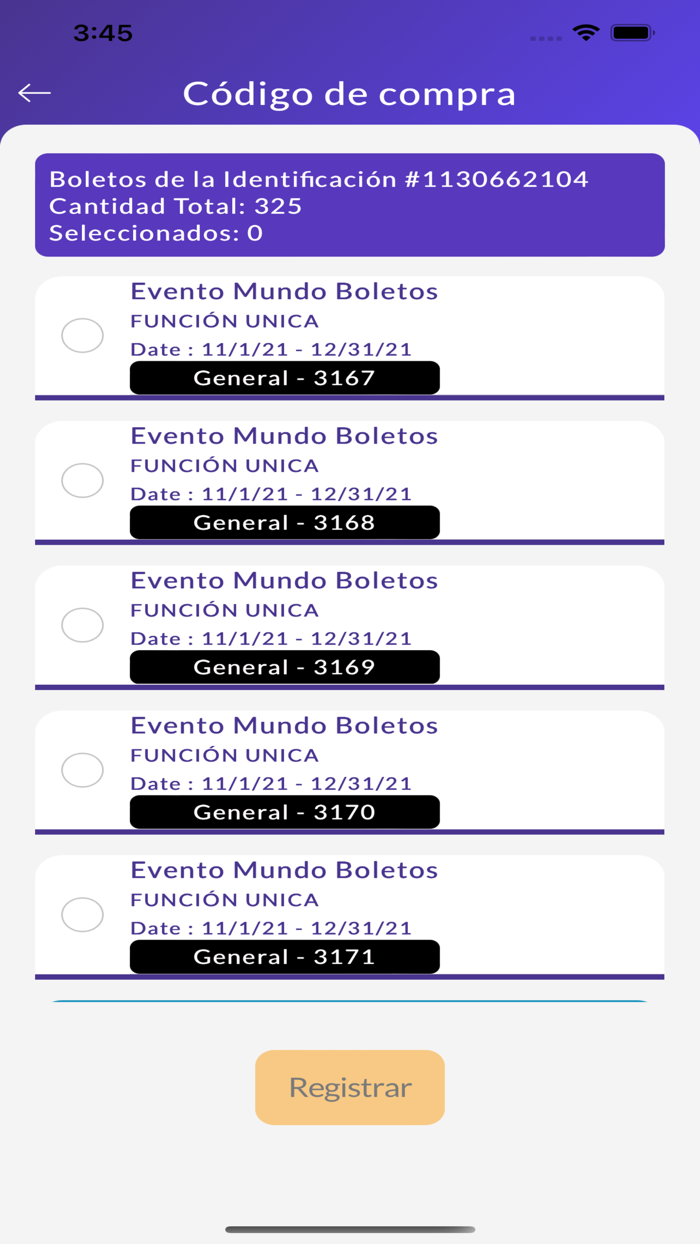Select the radio button for ticket General - 3171
This screenshot has width=700, height=1244.
(x=83, y=914)
